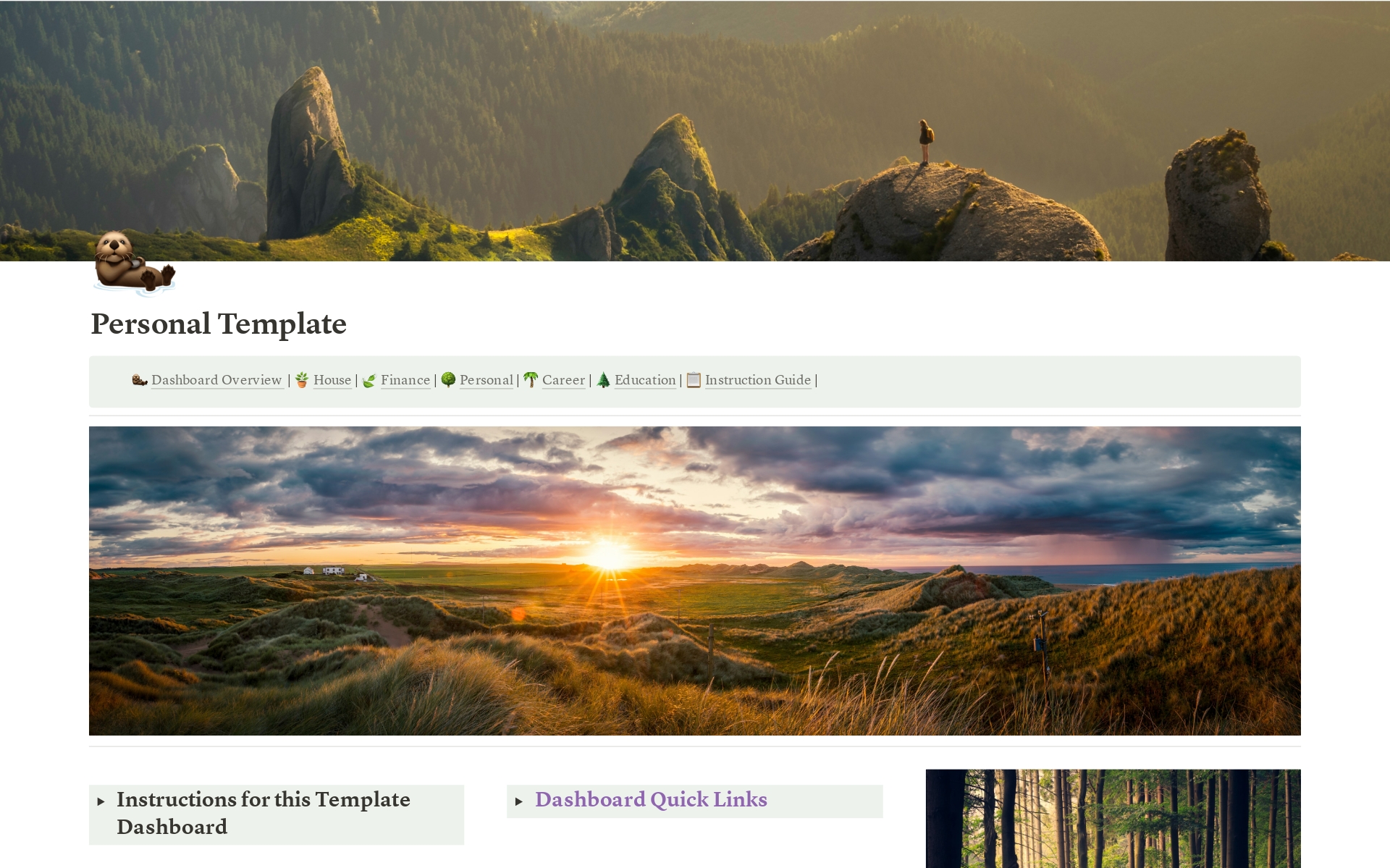Click the Personal Template page title
Screen dimensions: 1390x868
(x=219, y=324)
